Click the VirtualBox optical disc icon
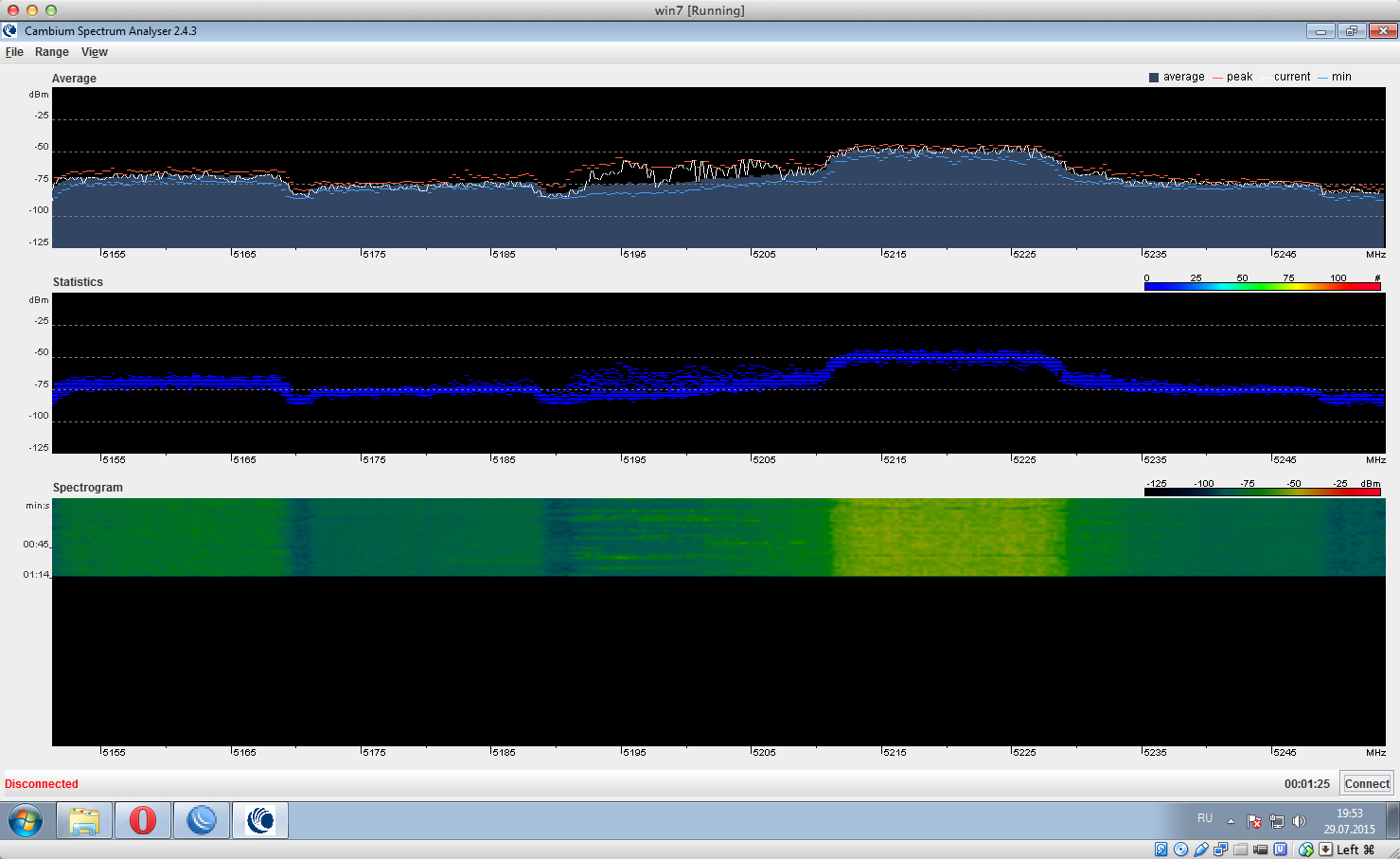 click(1180, 850)
